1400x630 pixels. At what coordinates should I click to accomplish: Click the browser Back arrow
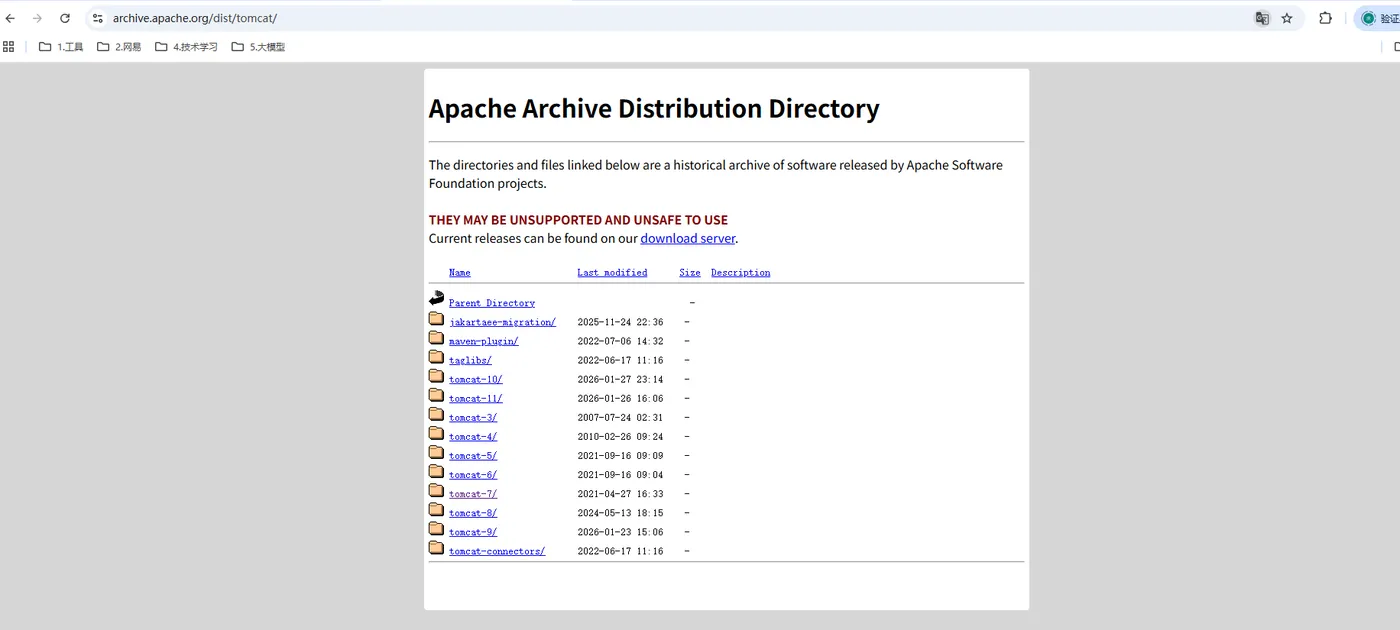coord(10,18)
